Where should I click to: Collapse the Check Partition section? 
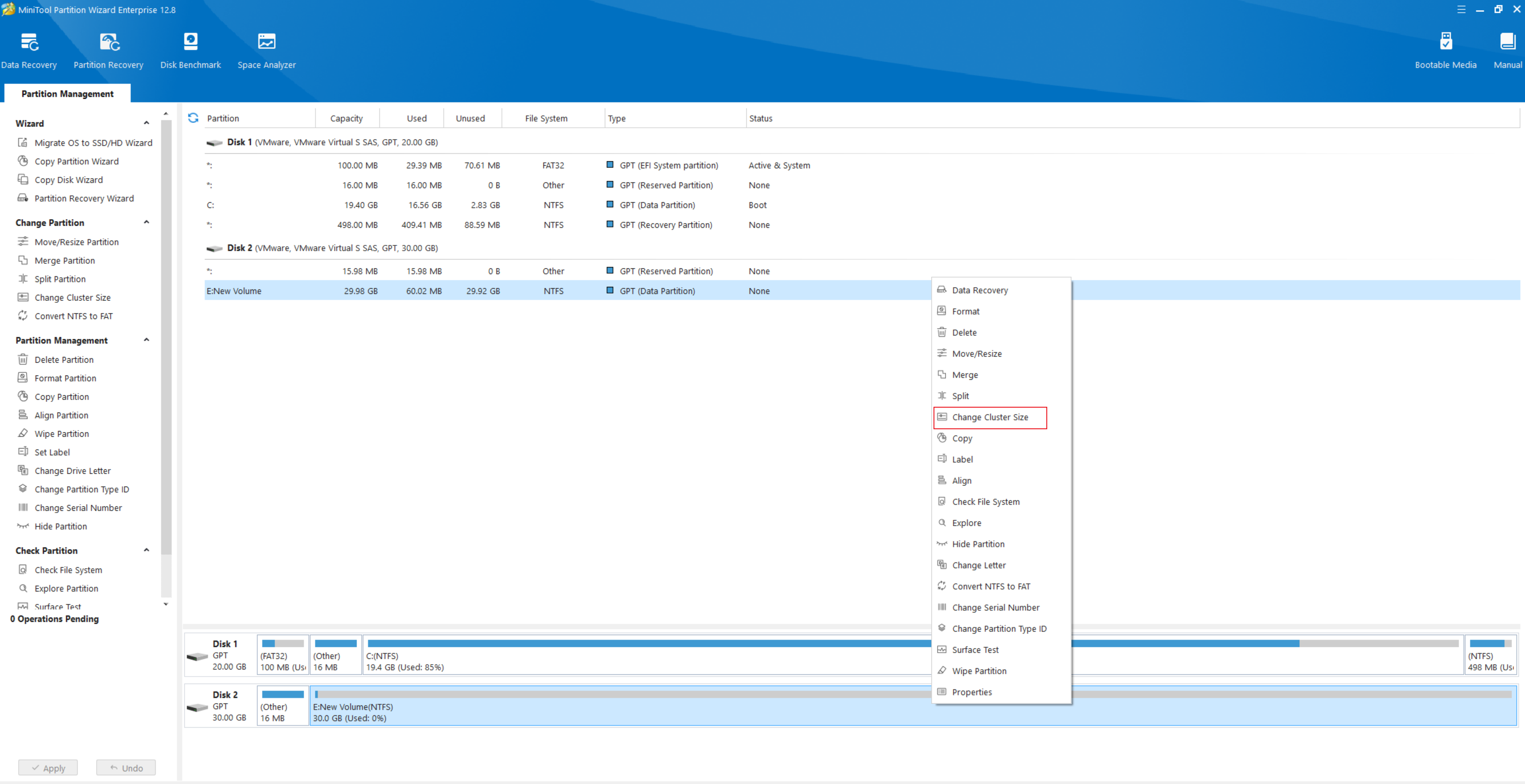coord(146,551)
